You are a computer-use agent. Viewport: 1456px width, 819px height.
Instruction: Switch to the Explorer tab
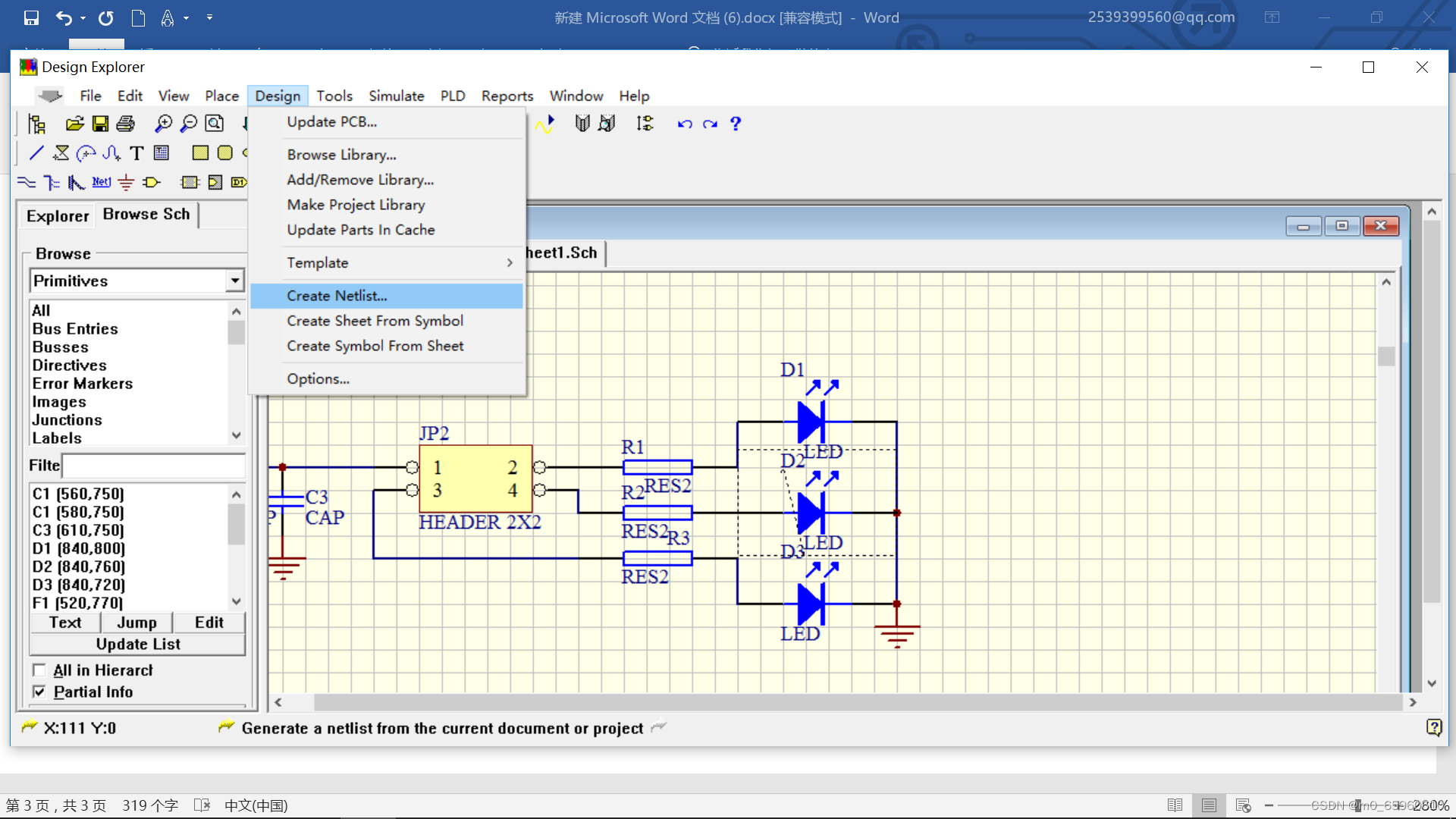[x=58, y=216]
